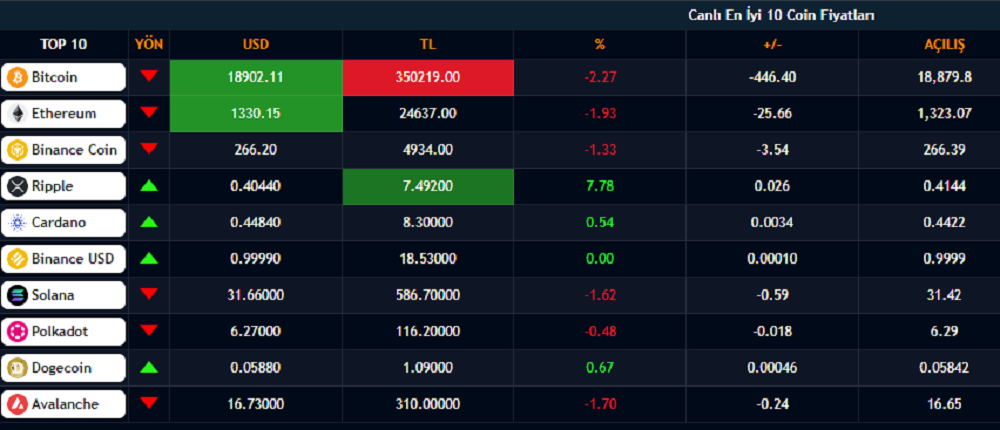Screen dimensions: 1000x430
Task: Click Solana's red down arrow
Action: 149,293
